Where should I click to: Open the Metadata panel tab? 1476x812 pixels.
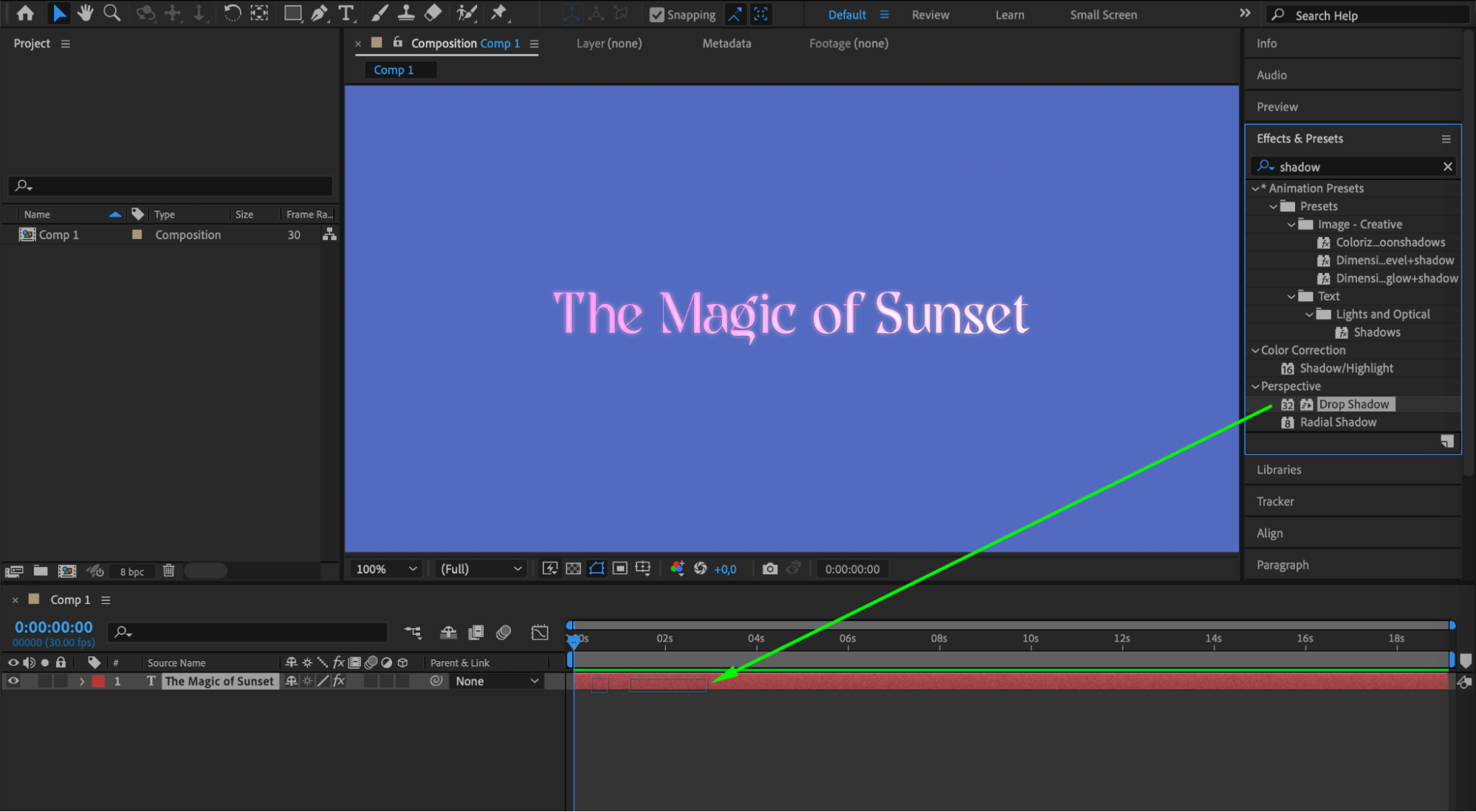point(726,44)
